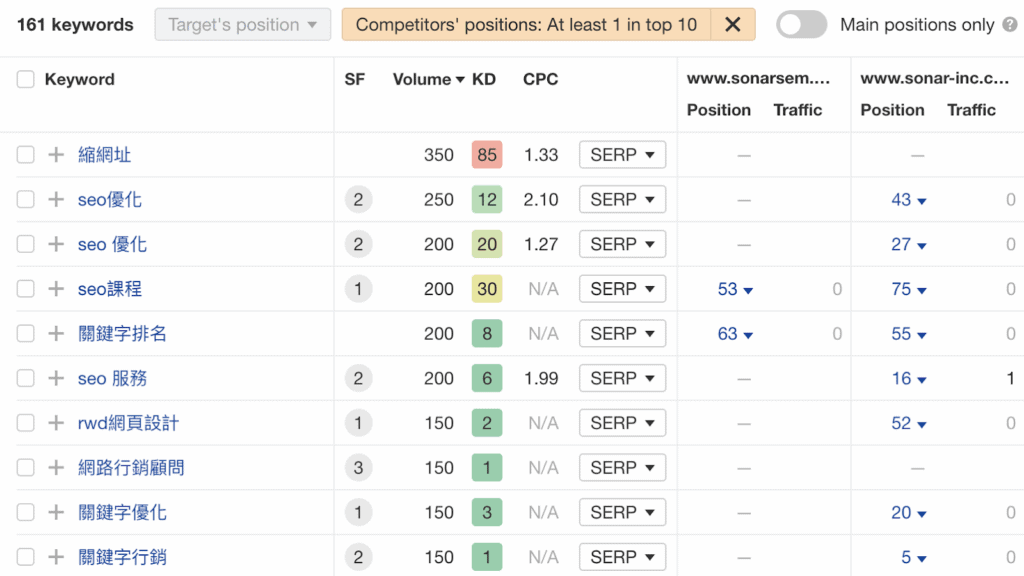Expand the plus icon next to seo課程
The image size is (1024, 576).
coord(56,289)
